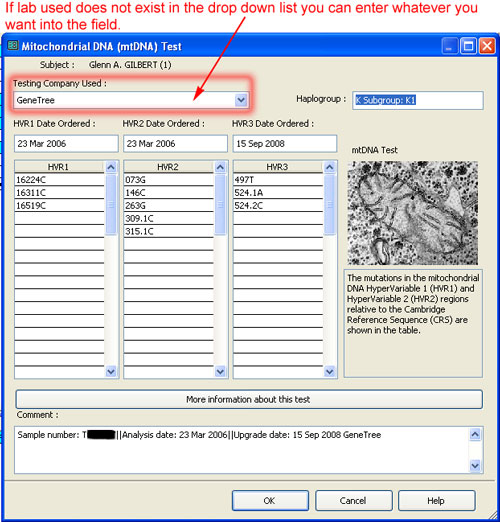The height and width of the screenshot is (522, 500).
Task: Click the first empty HVR1 row below 16519C
Action: tap(59, 219)
